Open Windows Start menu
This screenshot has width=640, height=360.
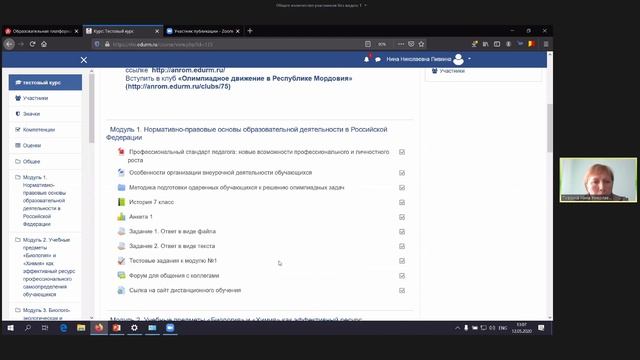[x=11, y=328]
